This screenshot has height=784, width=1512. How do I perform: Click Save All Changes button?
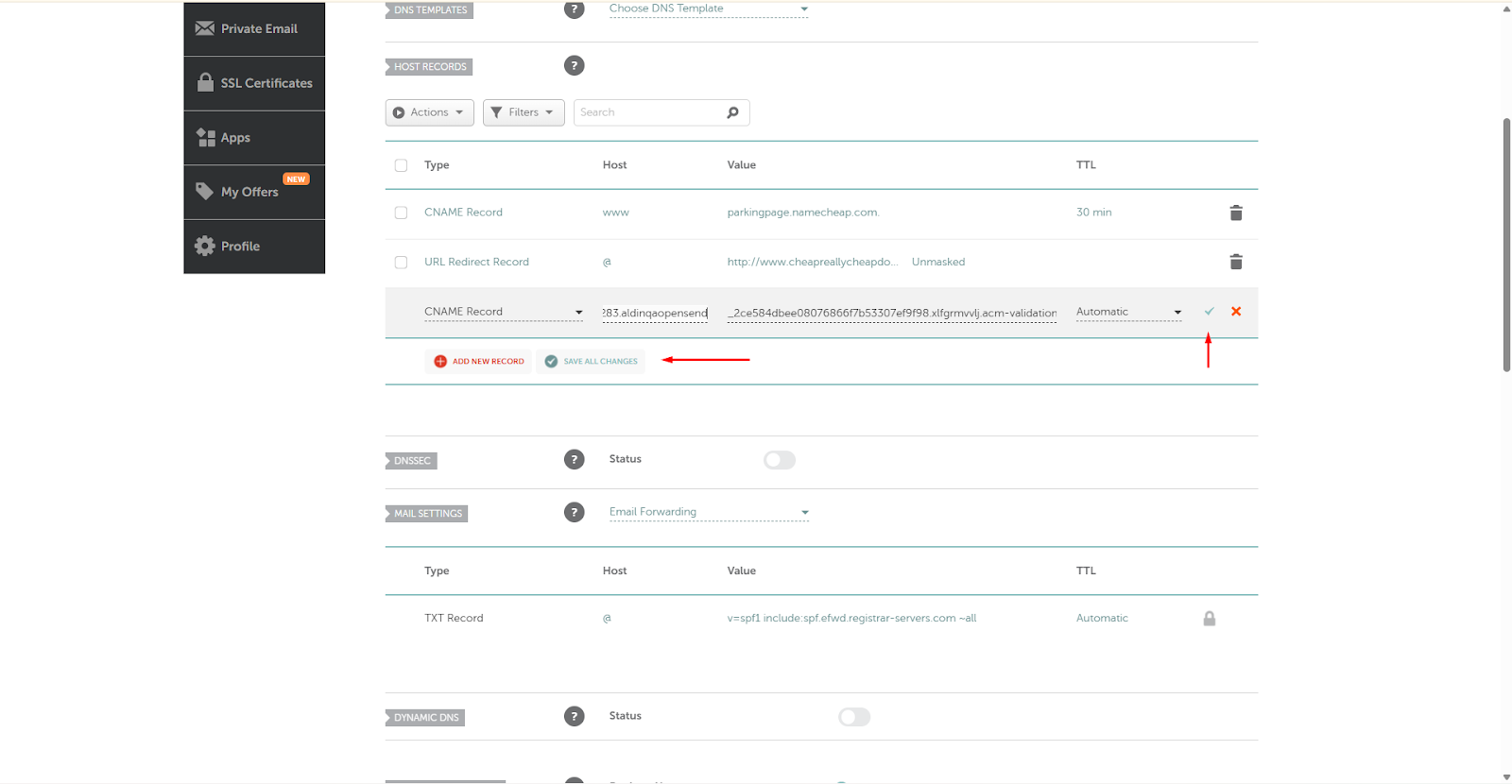tap(591, 361)
